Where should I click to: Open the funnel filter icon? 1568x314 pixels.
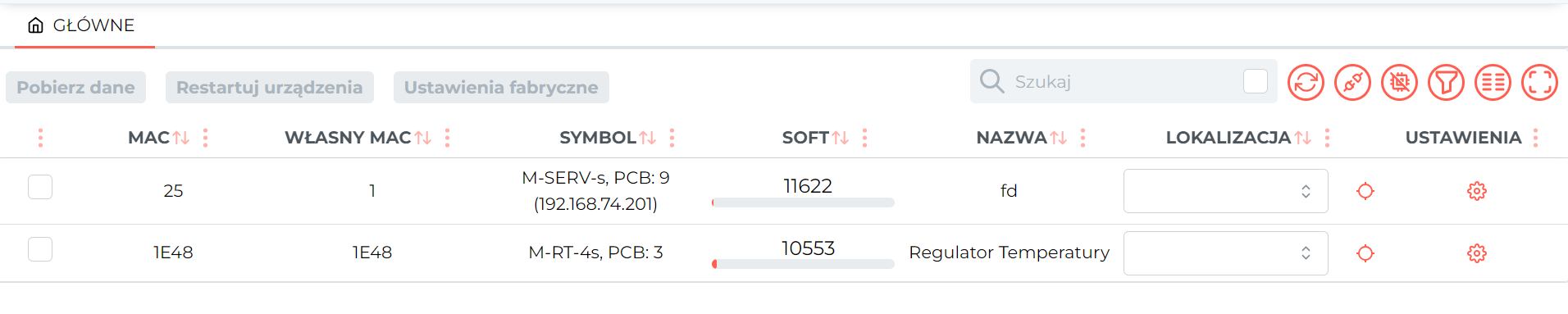(1446, 83)
